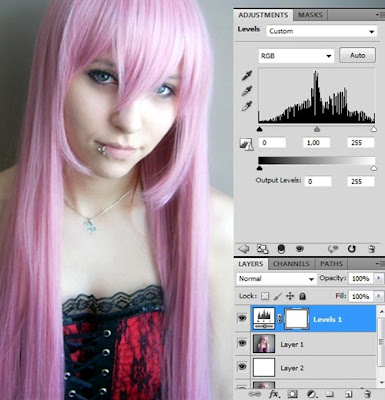Click the link layers icon

(x=254, y=394)
